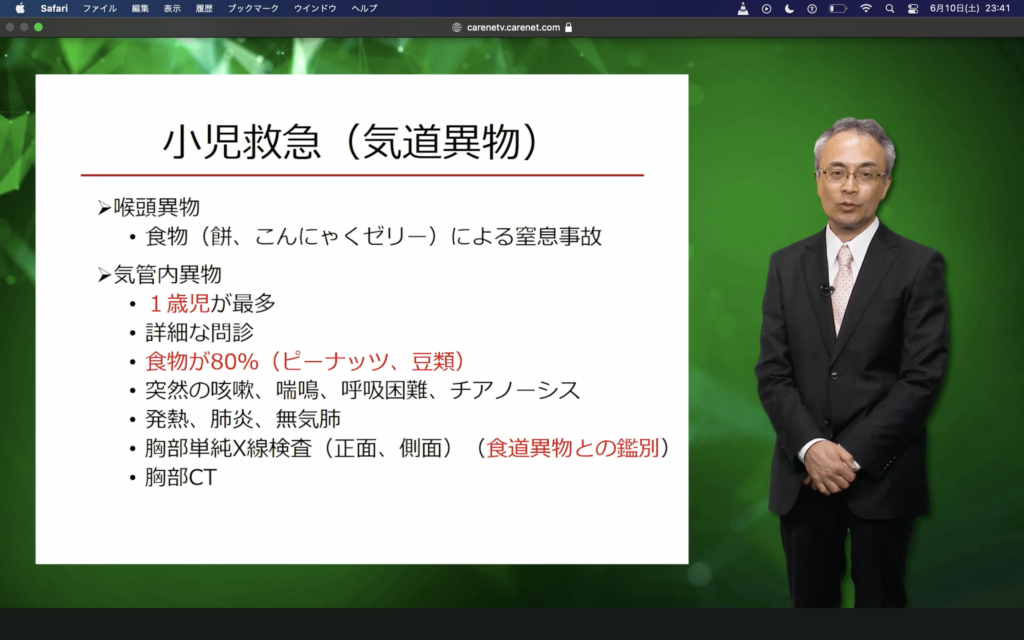The height and width of the screenshot is (640, 1024).
Task: Open the ファイル menu
Action: (x=99, y=8)
